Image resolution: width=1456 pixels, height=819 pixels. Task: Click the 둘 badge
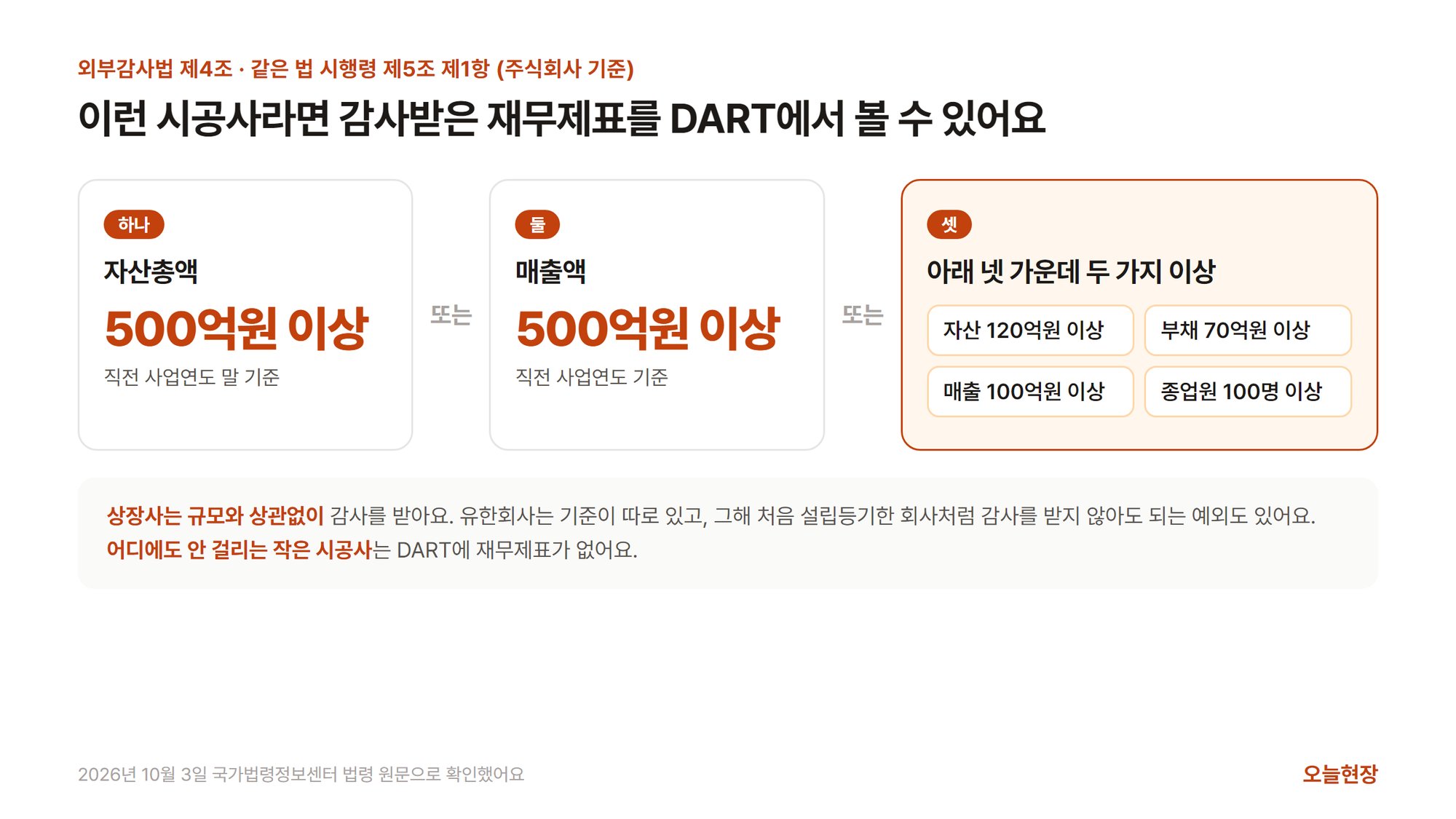pyautogui.click(x=537, y=224)
